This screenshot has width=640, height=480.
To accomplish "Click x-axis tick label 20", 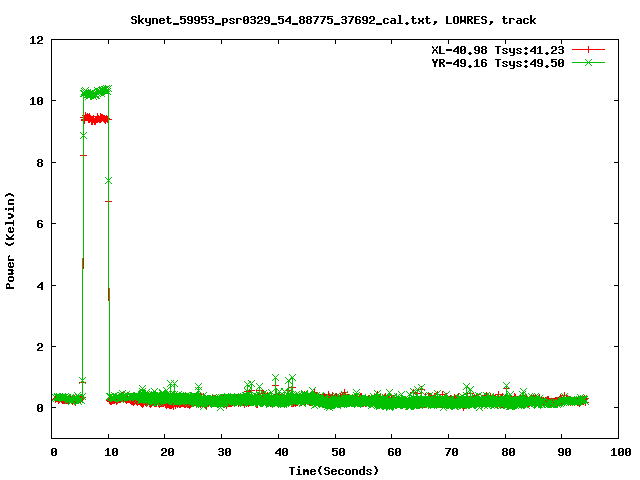I will click(x=167, y=452).
